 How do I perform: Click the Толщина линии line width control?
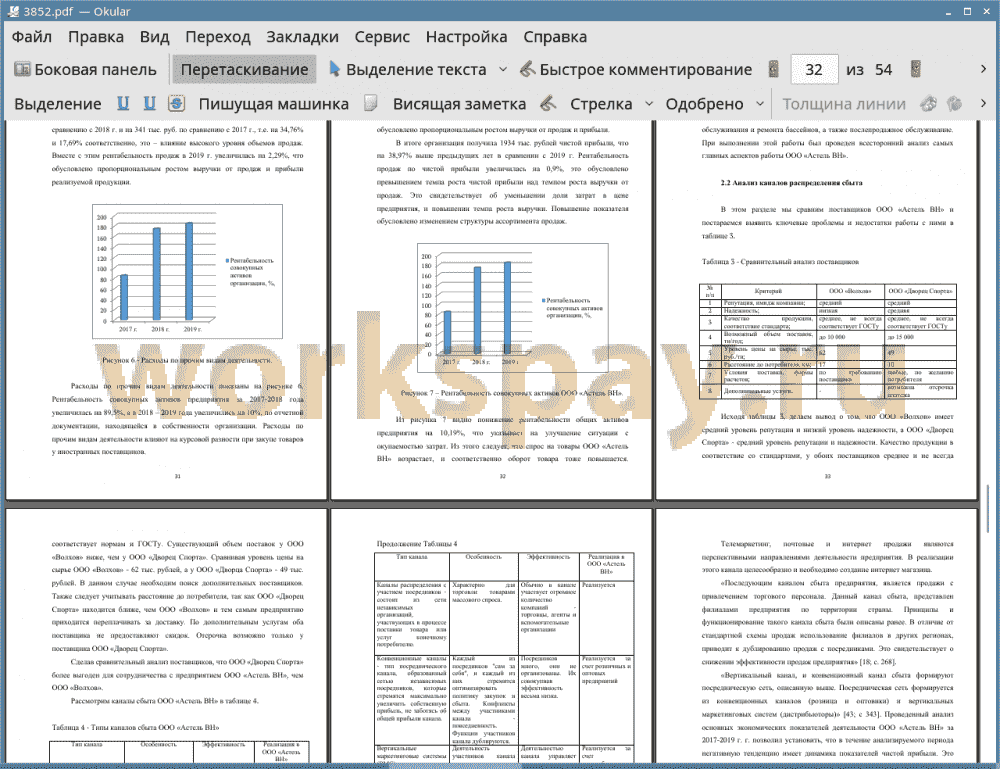(844, 104)
